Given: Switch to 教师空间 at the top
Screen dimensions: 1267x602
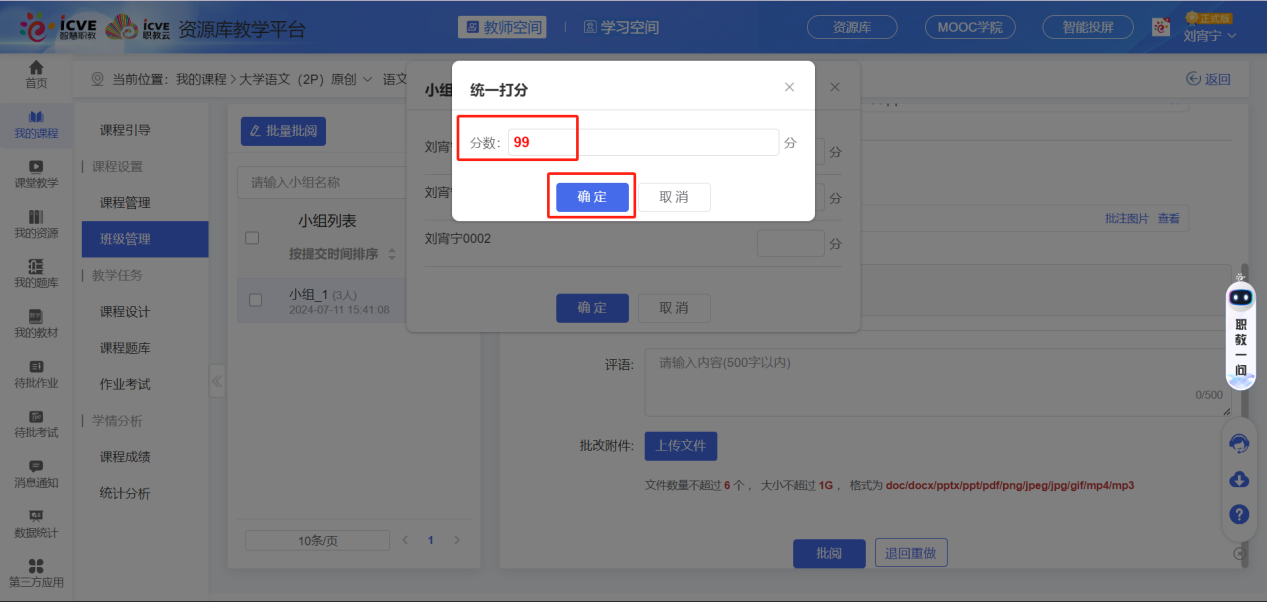Looking at the screenshot, I should pyautogui.click(x=501, y=27).
